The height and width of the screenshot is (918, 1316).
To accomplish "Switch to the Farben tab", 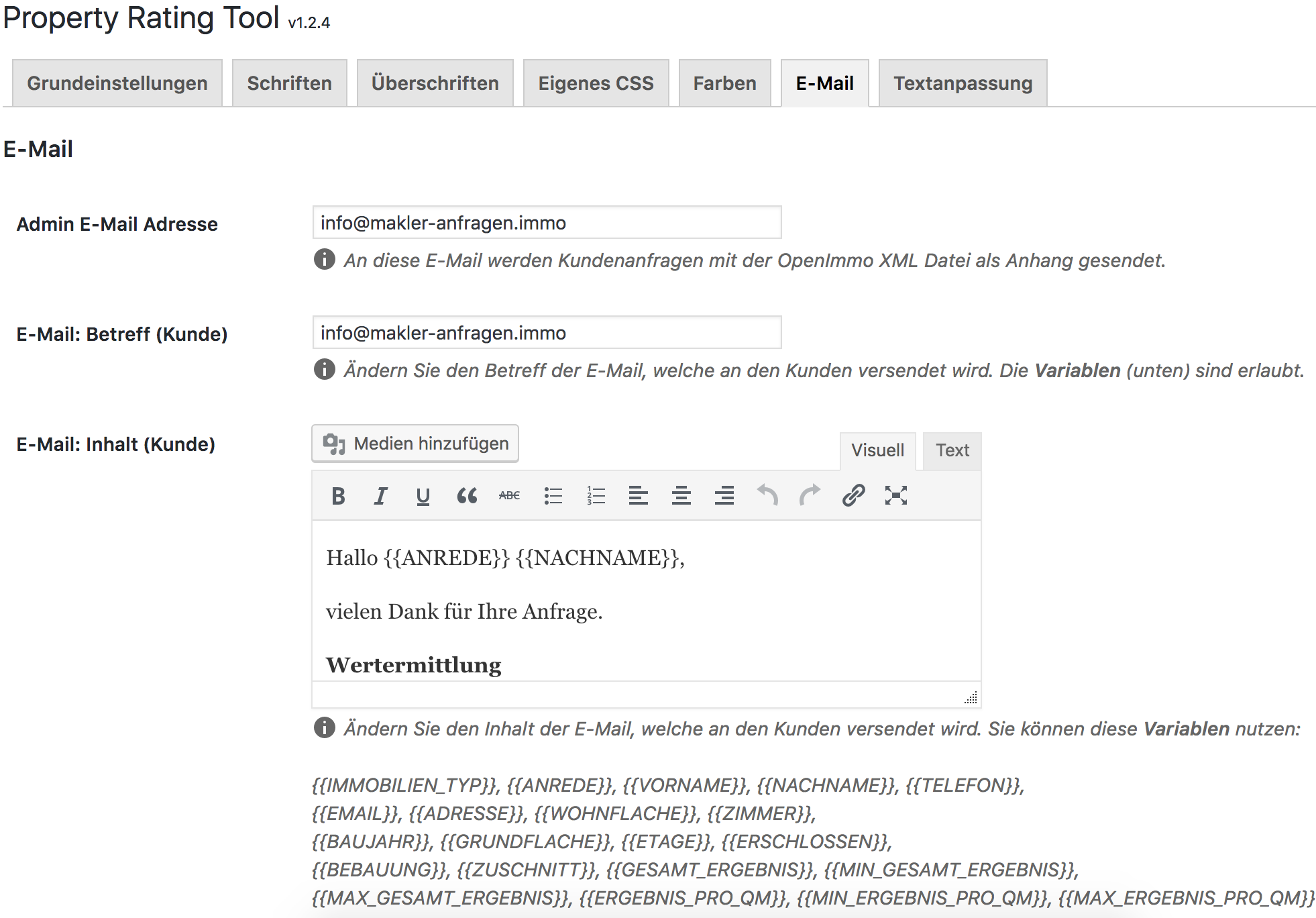I will point(724,83).
